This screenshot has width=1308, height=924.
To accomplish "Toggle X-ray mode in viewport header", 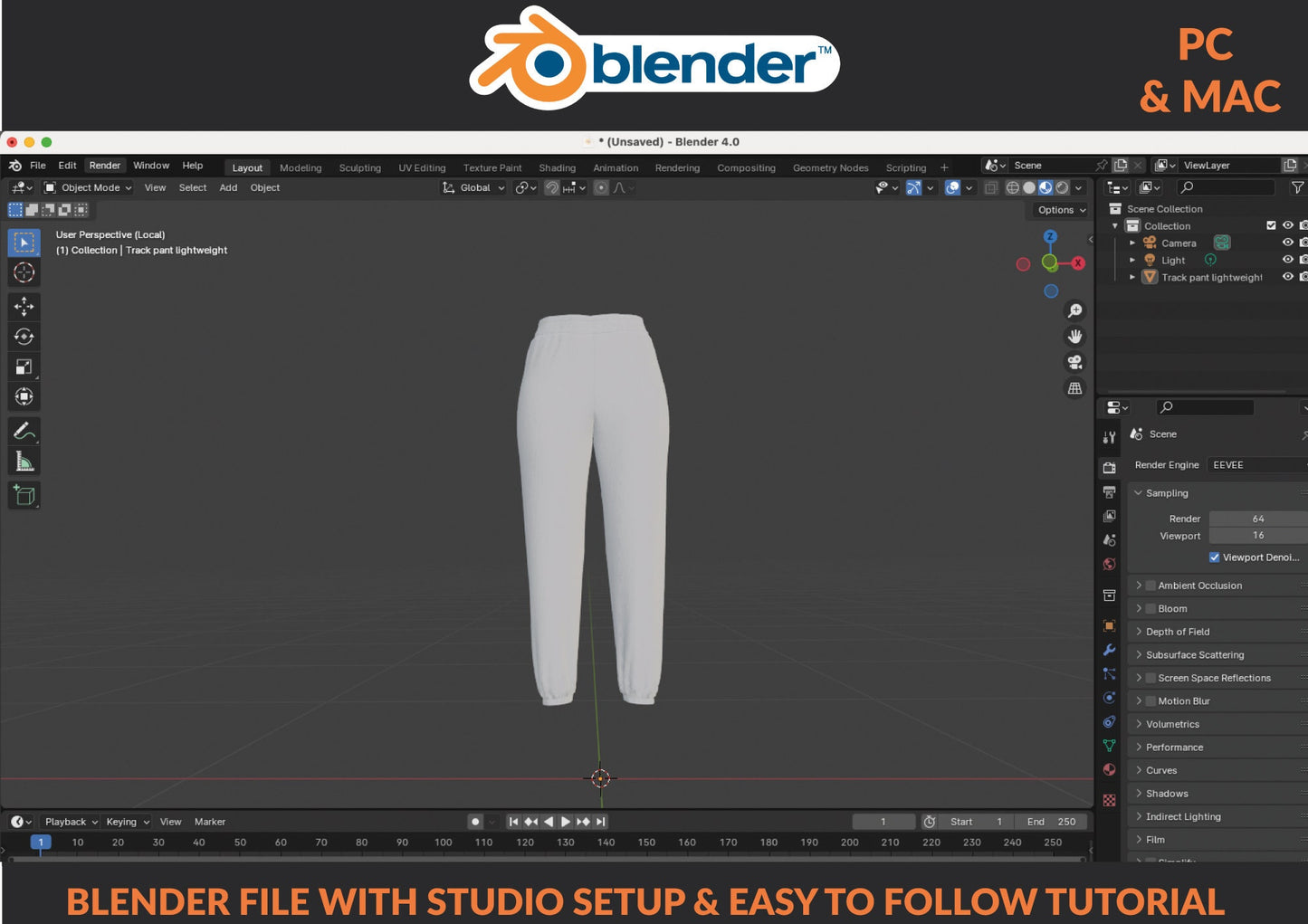I will pos(990,187).
